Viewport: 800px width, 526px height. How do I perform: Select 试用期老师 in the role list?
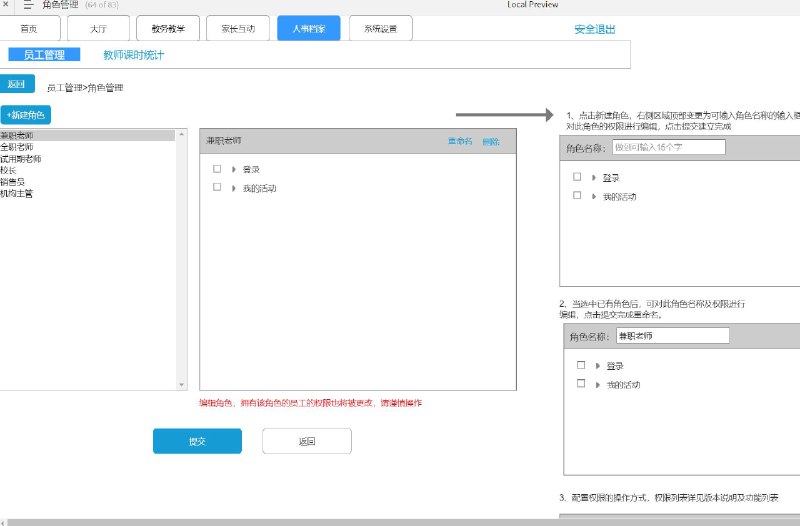[20, 159]
